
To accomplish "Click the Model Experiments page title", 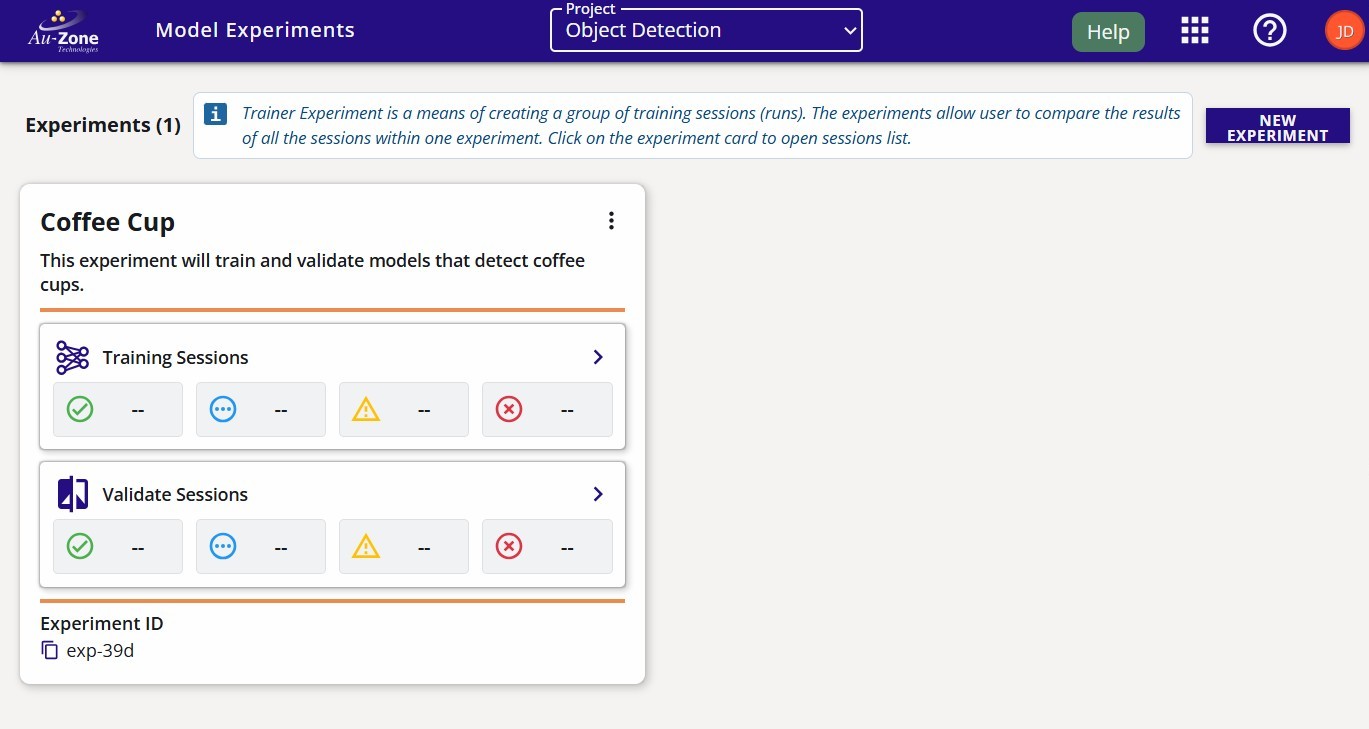I will pos(255,30).
